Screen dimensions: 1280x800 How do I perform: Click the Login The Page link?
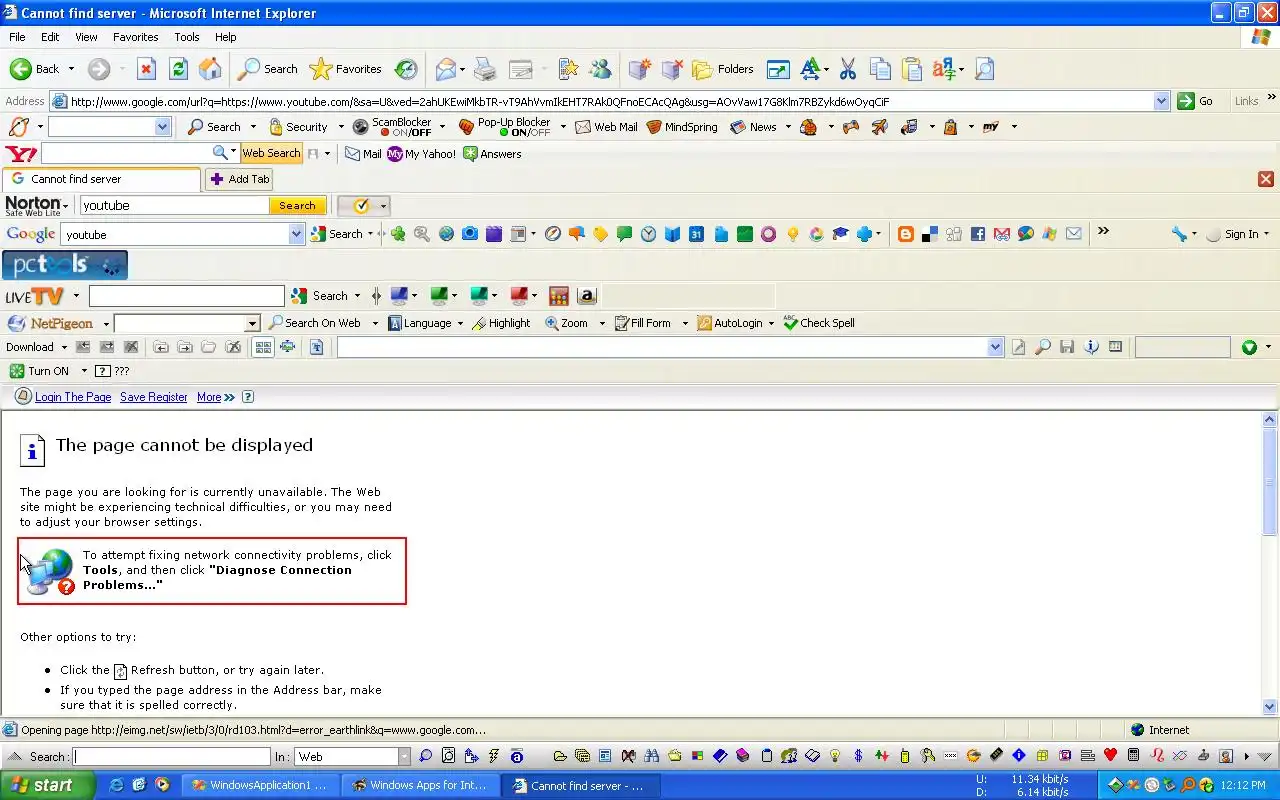[x=73, y=397]
